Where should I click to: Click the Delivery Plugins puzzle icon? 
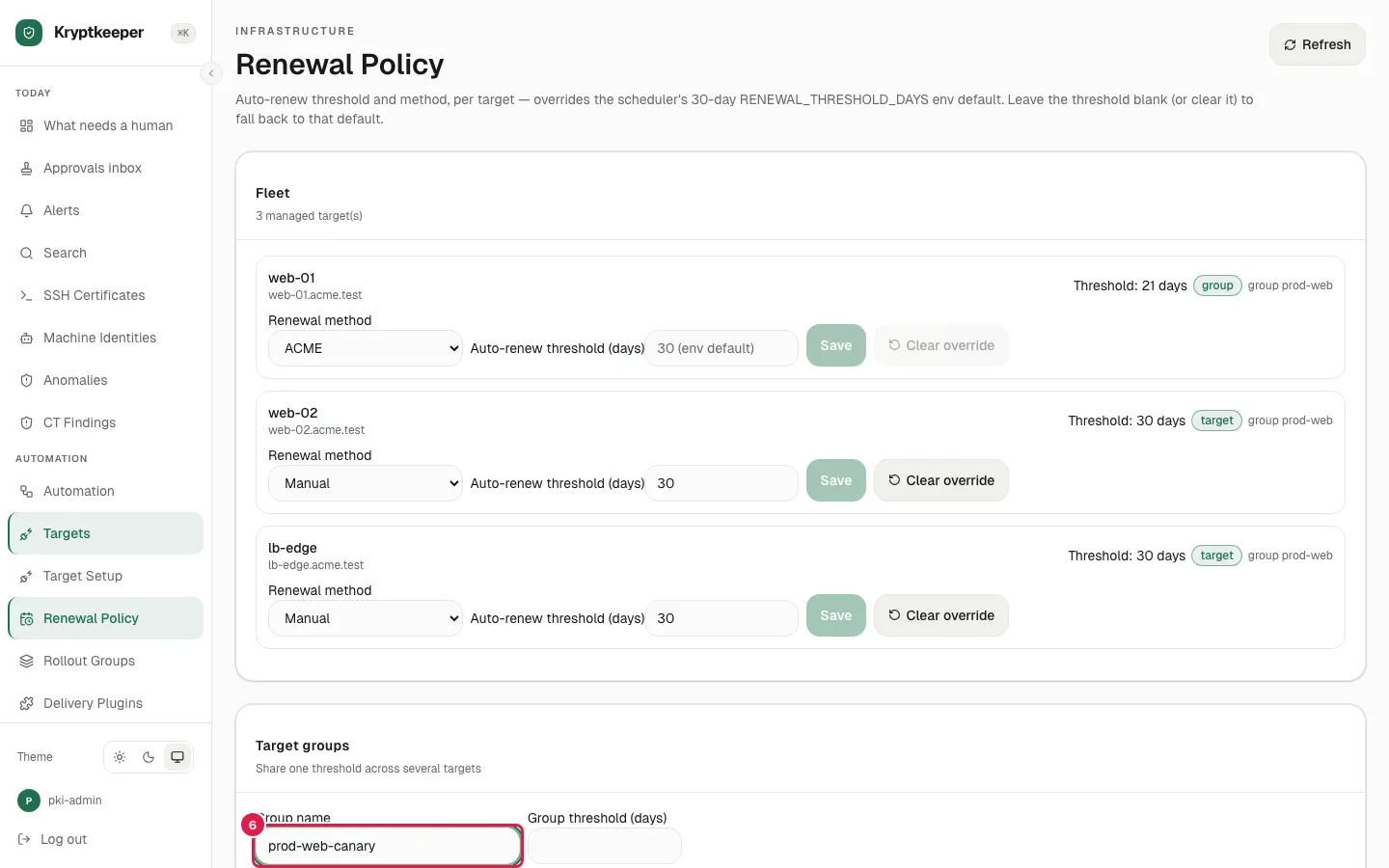tap(26, 703)
